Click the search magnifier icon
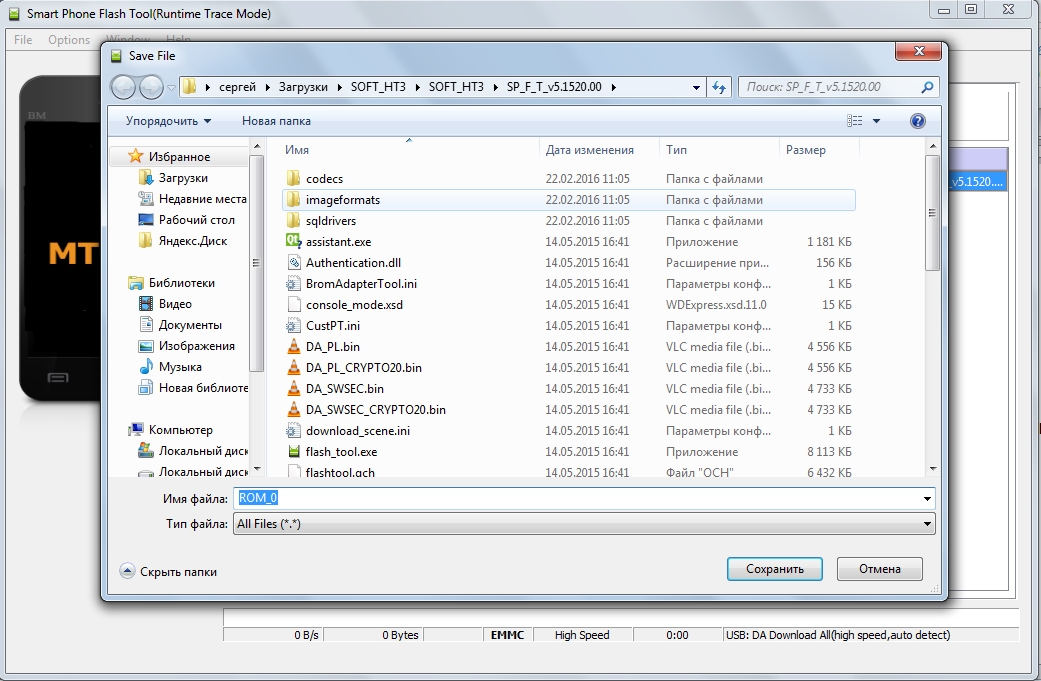 [927, 87]
